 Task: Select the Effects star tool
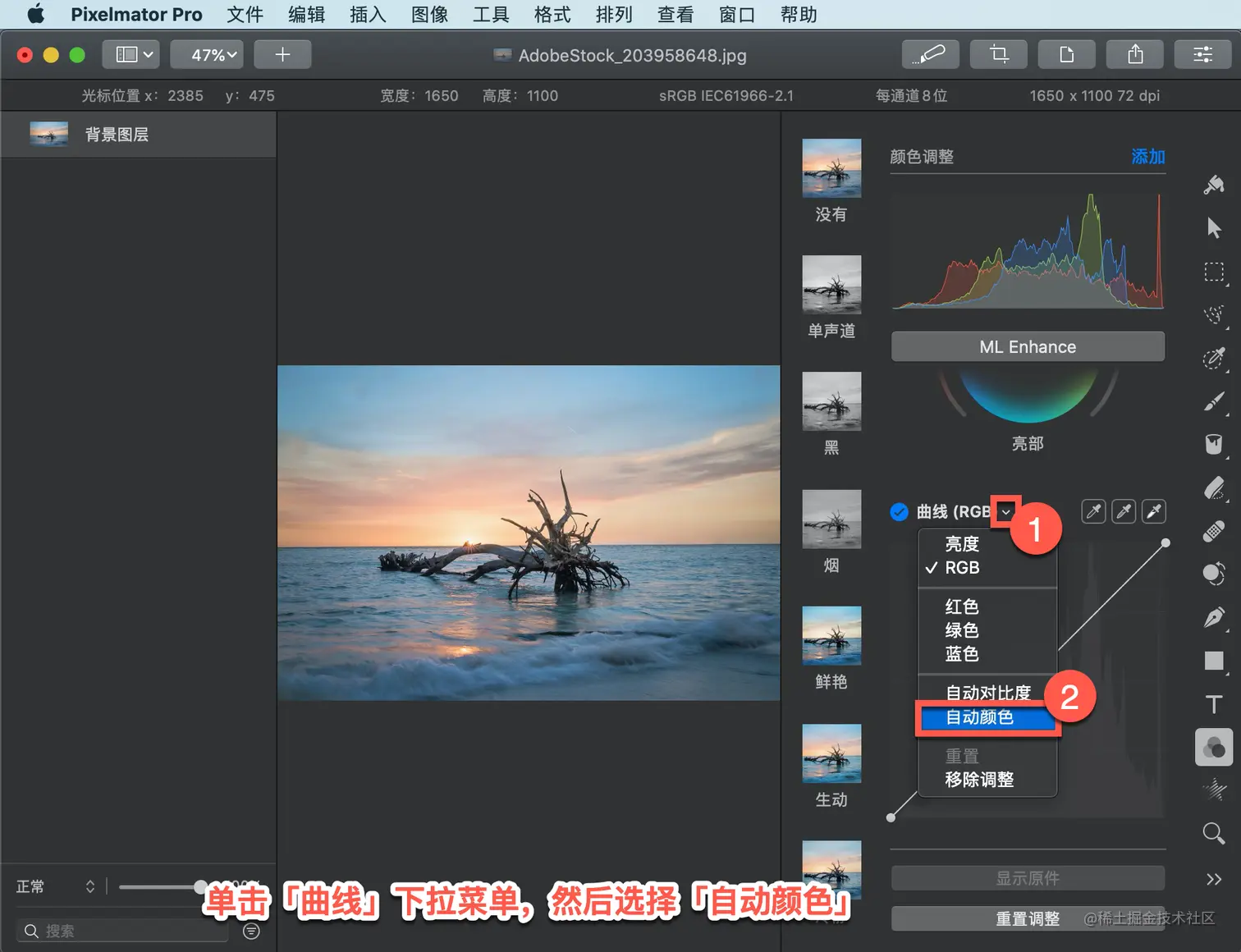1214,790
